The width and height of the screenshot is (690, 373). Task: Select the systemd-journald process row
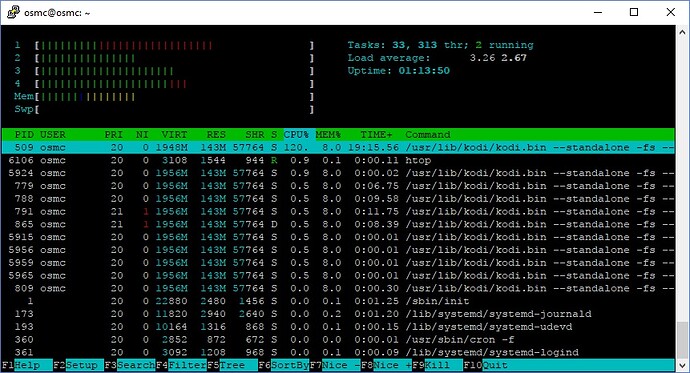point(338,314)
